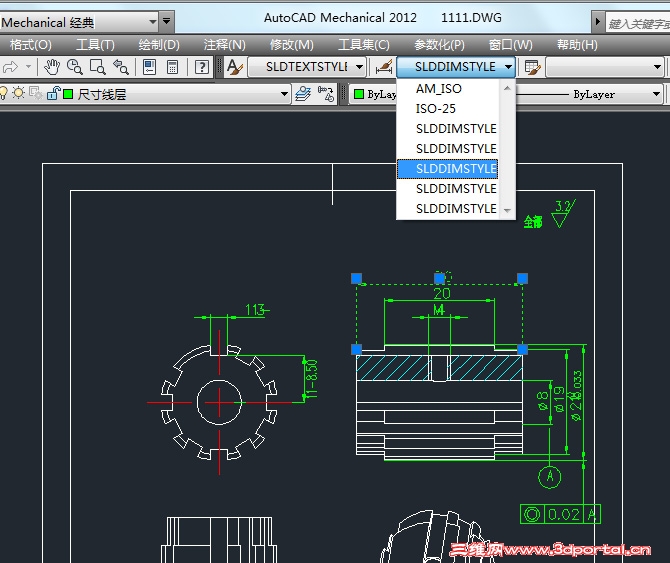Collapse the SLDDIMSTYLE dimension style combo box
The image size is (670, 563).
(x=508, y=67)
